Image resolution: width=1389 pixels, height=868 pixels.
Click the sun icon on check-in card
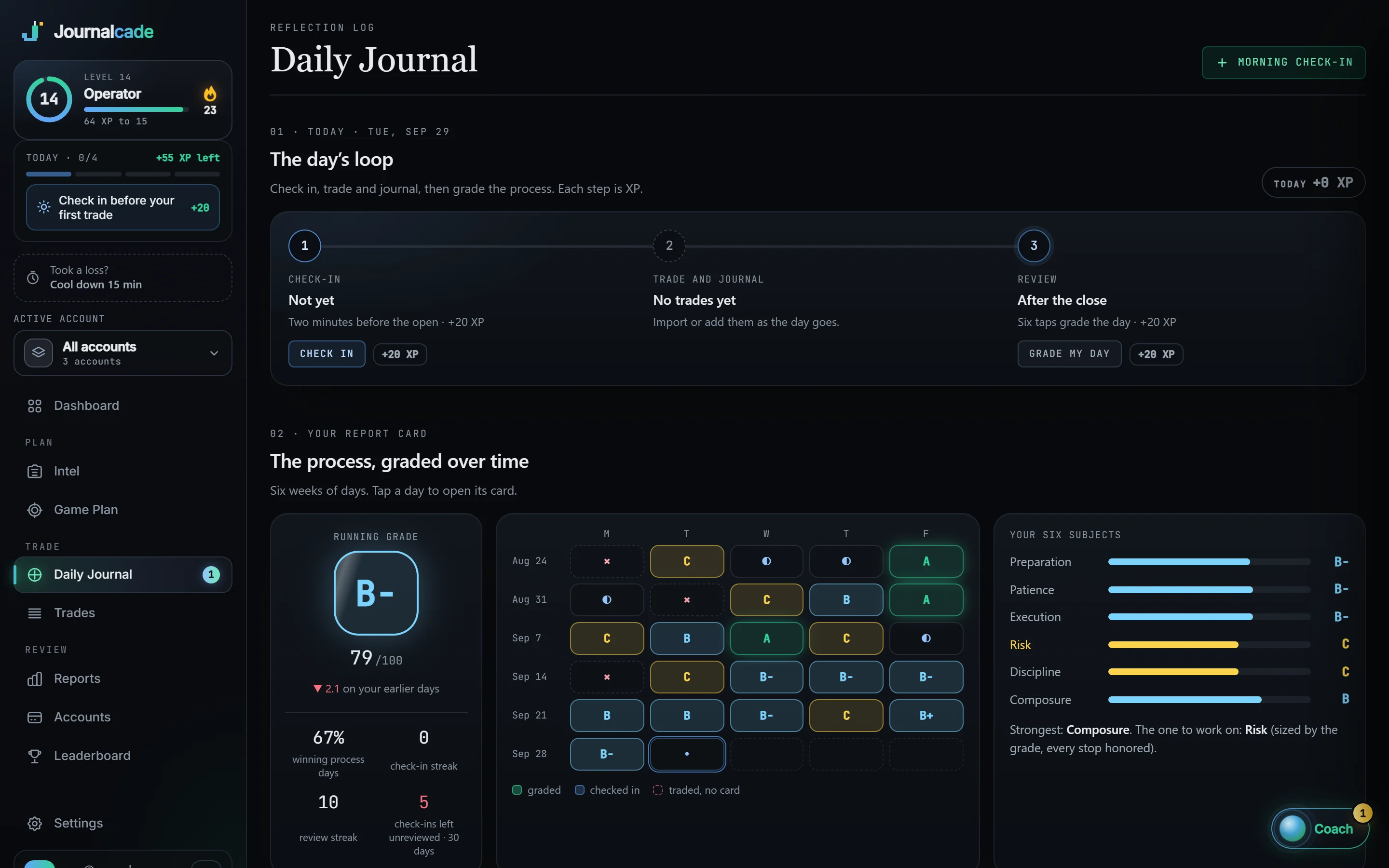43,207
